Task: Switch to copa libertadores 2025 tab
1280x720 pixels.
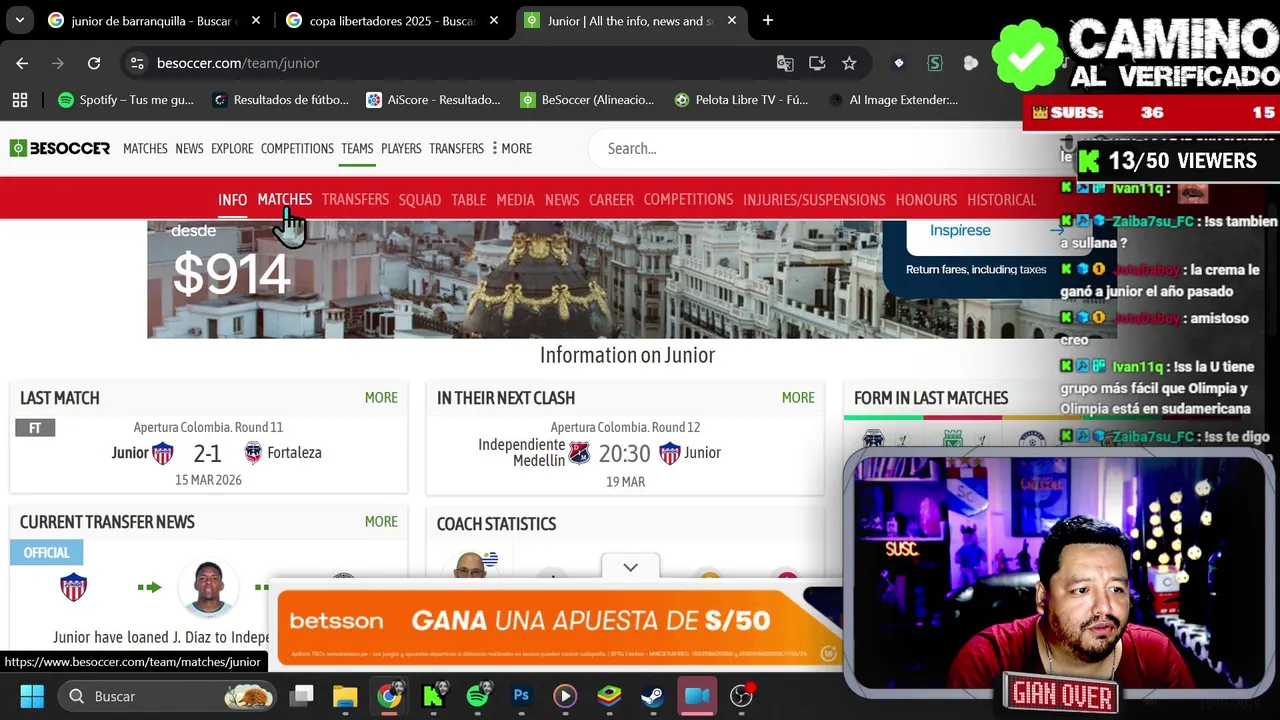Action: [x=392, y=21]
